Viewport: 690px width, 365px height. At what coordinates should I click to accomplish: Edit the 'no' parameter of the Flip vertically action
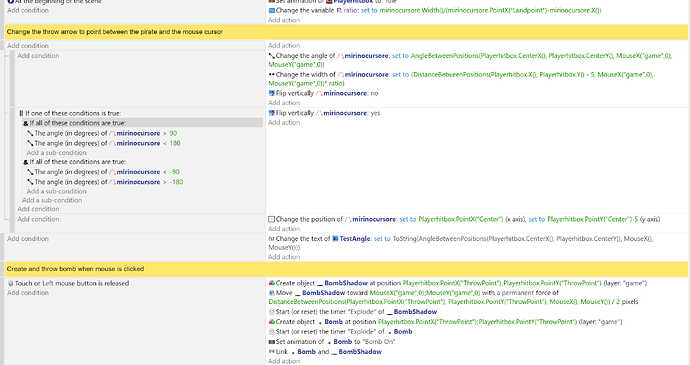(x=374, y=93)
